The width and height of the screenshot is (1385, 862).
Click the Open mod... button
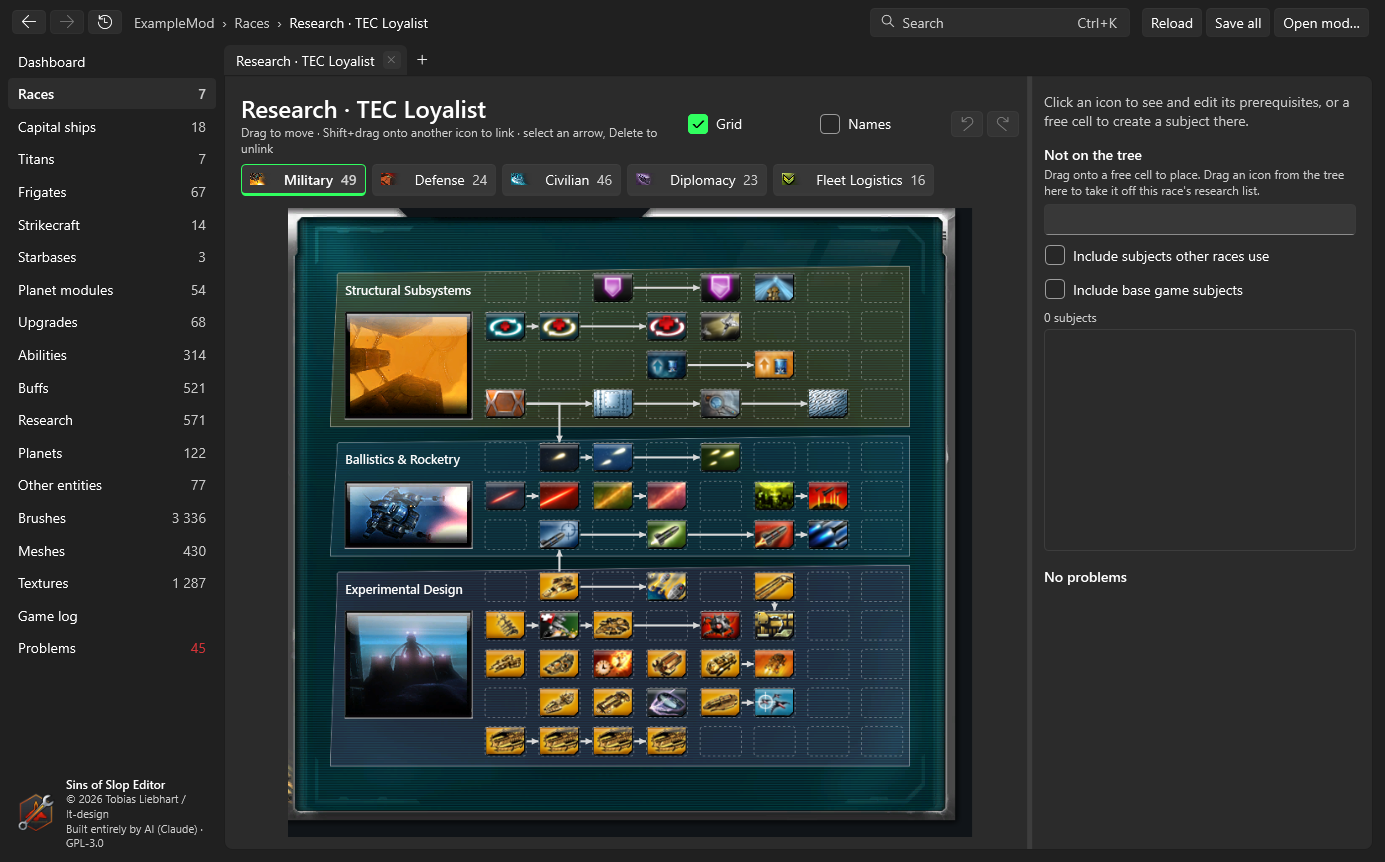point(1321,23)
